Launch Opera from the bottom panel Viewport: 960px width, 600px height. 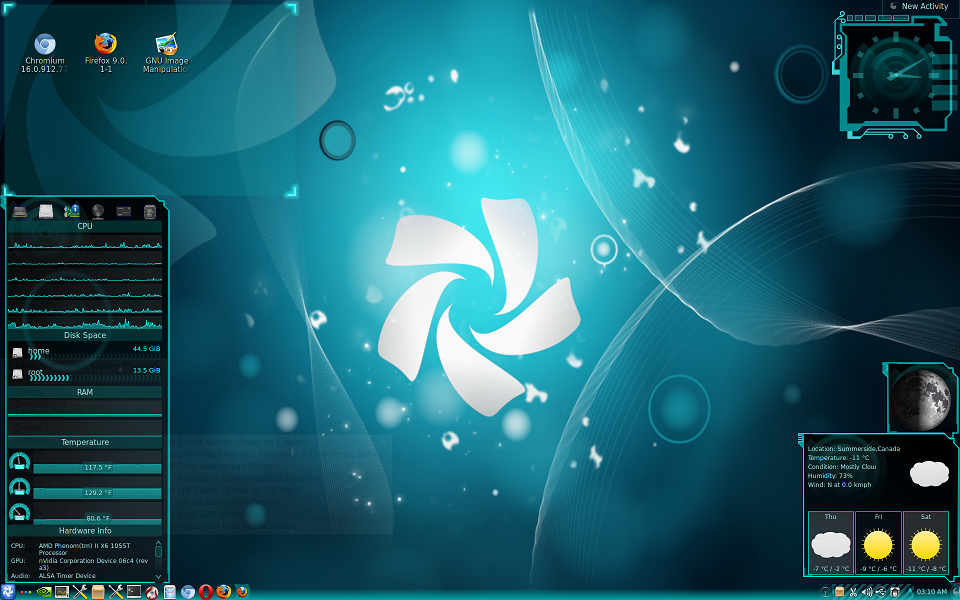(x=206, y=592)
